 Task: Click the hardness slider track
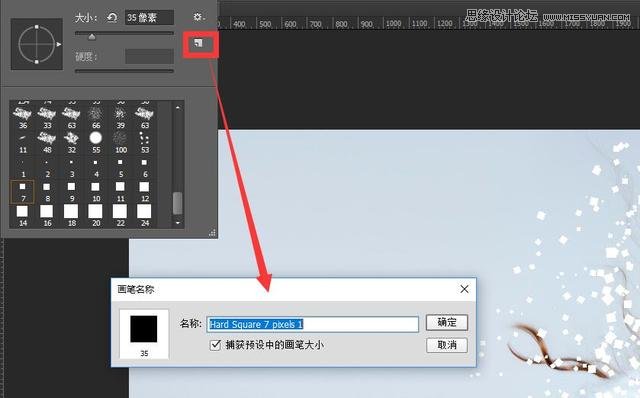point(124,71)
